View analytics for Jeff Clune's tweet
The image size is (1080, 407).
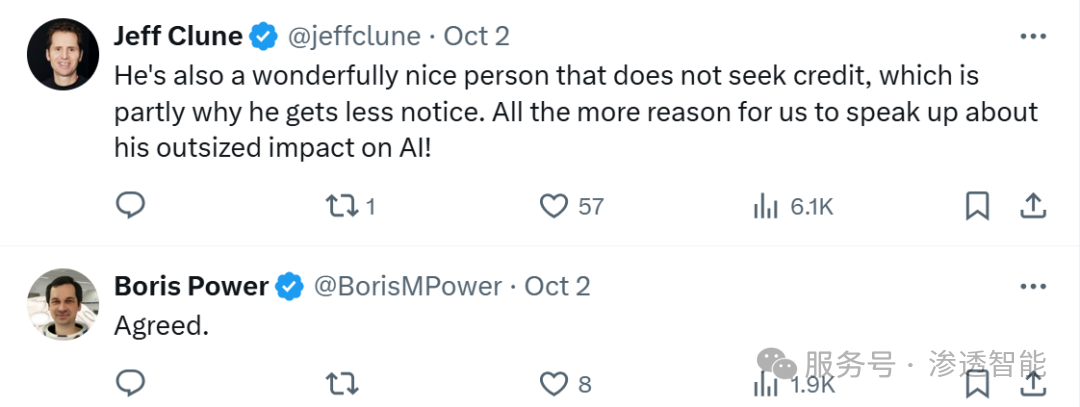[765, 206]
